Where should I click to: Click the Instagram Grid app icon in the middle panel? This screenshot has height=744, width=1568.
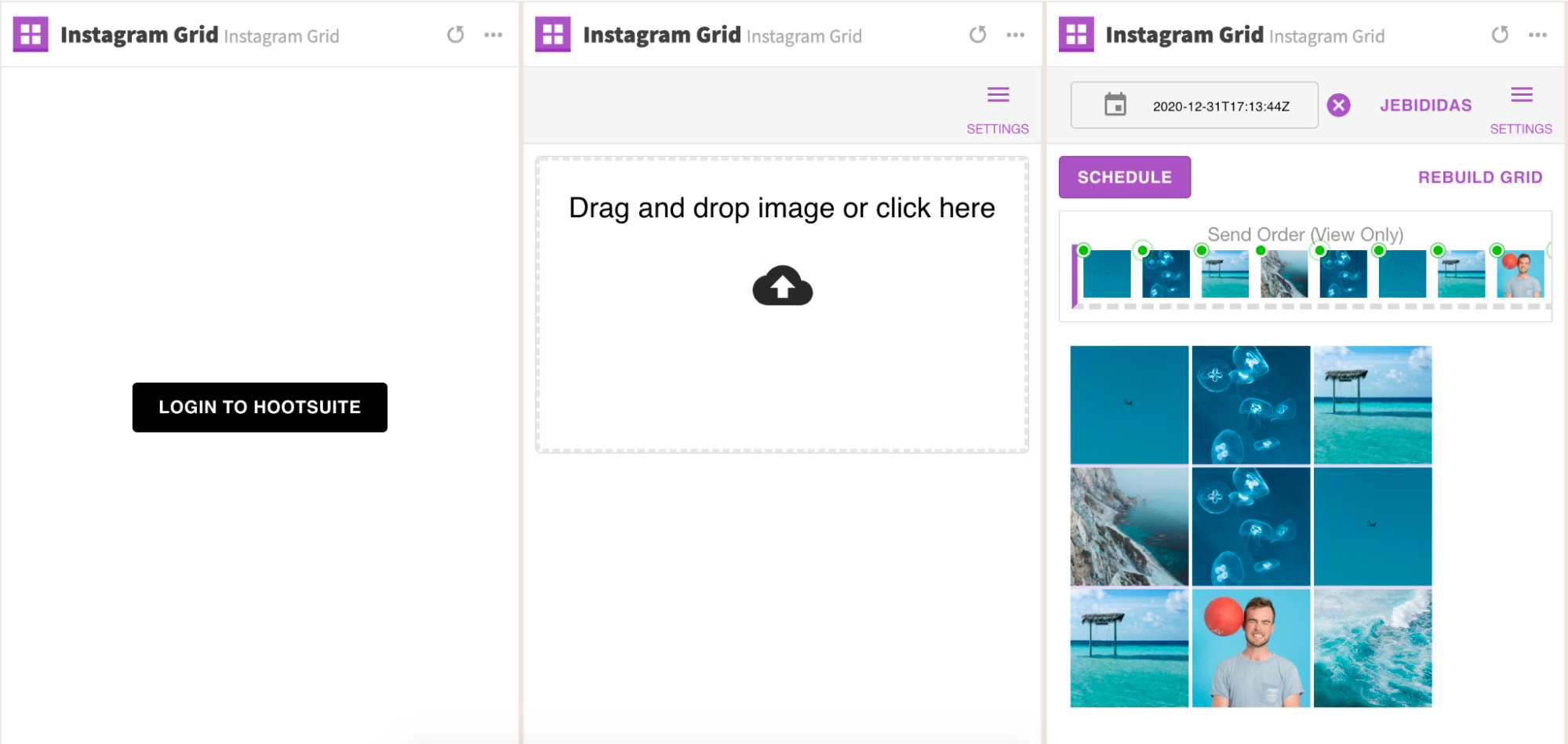click(553, 34)
